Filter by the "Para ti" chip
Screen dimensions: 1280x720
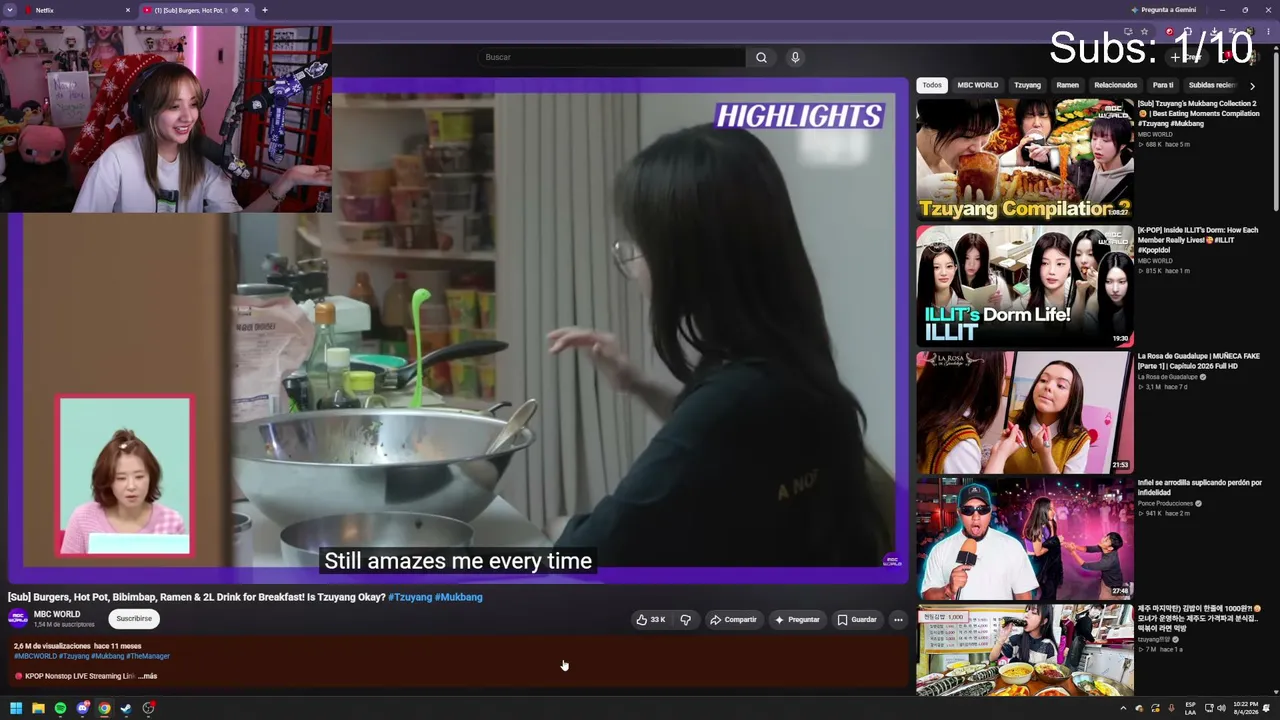tap(1163, 85)
